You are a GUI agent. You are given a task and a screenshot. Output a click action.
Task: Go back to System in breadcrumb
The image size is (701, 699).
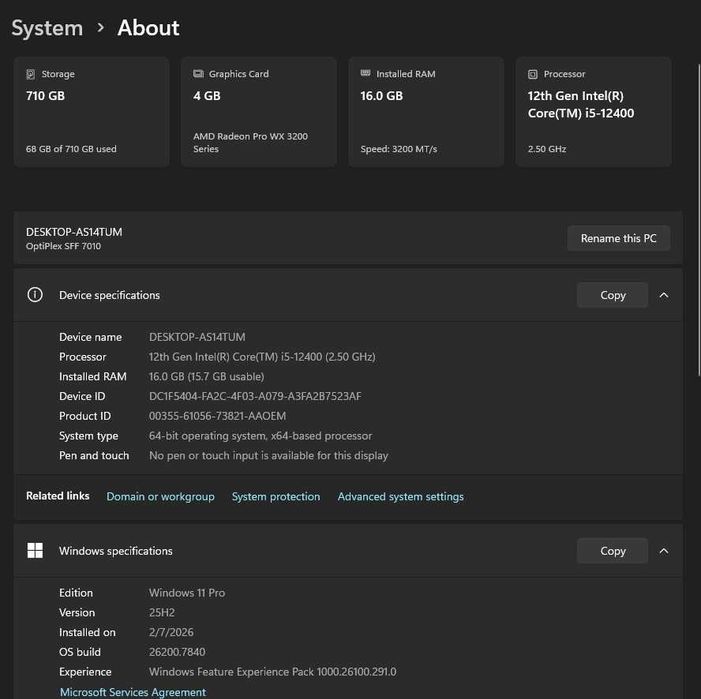coord(47,28)
